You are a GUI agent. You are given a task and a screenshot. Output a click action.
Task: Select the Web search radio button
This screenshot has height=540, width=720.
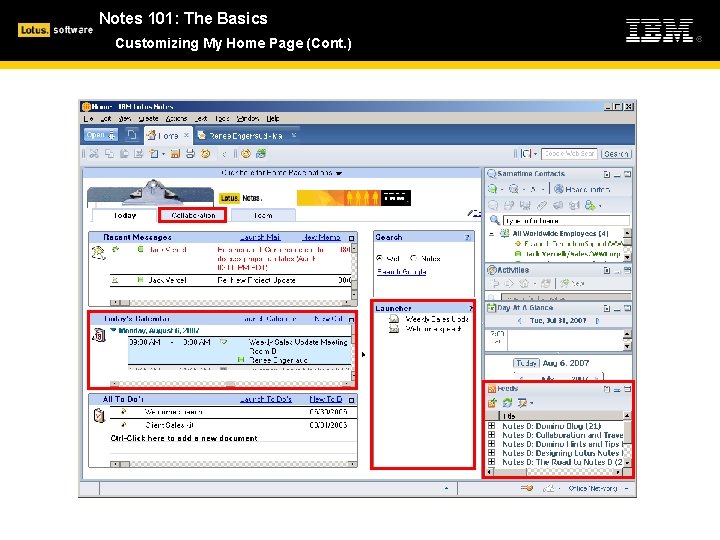tap(379, 258)
